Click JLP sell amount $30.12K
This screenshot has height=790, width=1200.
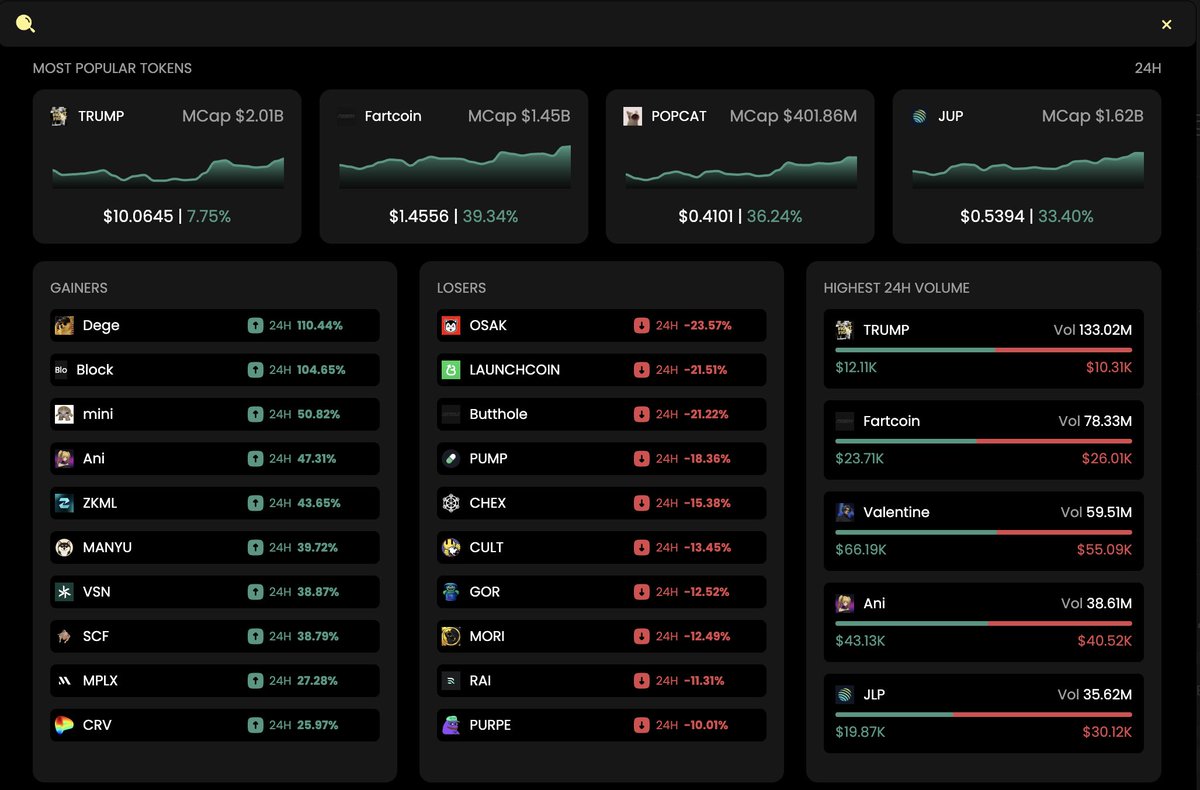point(1107,732)
